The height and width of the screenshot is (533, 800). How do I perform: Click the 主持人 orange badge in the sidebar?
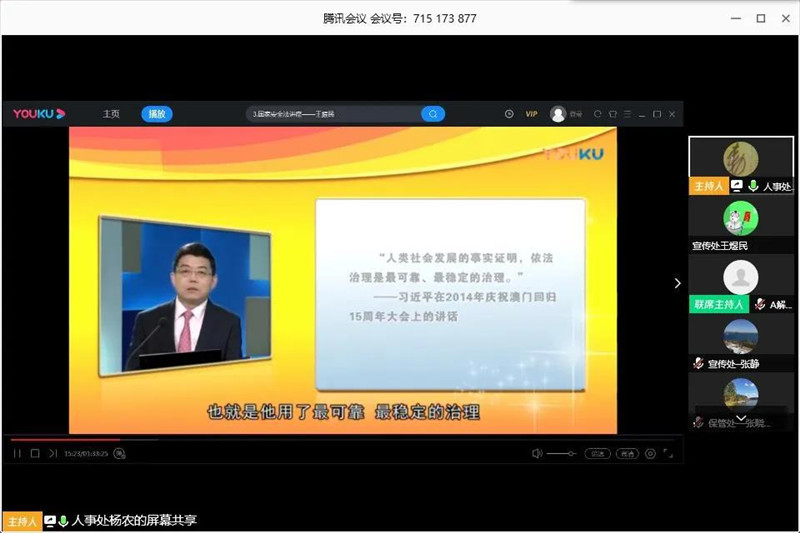tap(709, 186)
